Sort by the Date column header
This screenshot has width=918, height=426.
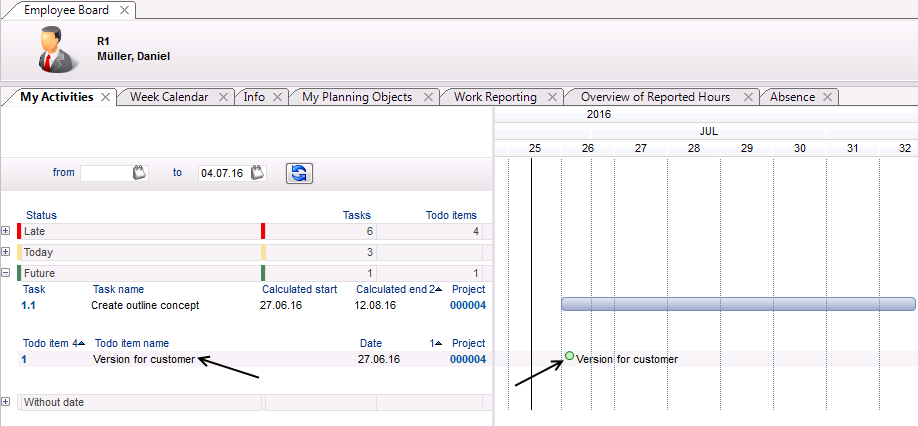click(x=371, y=343)
